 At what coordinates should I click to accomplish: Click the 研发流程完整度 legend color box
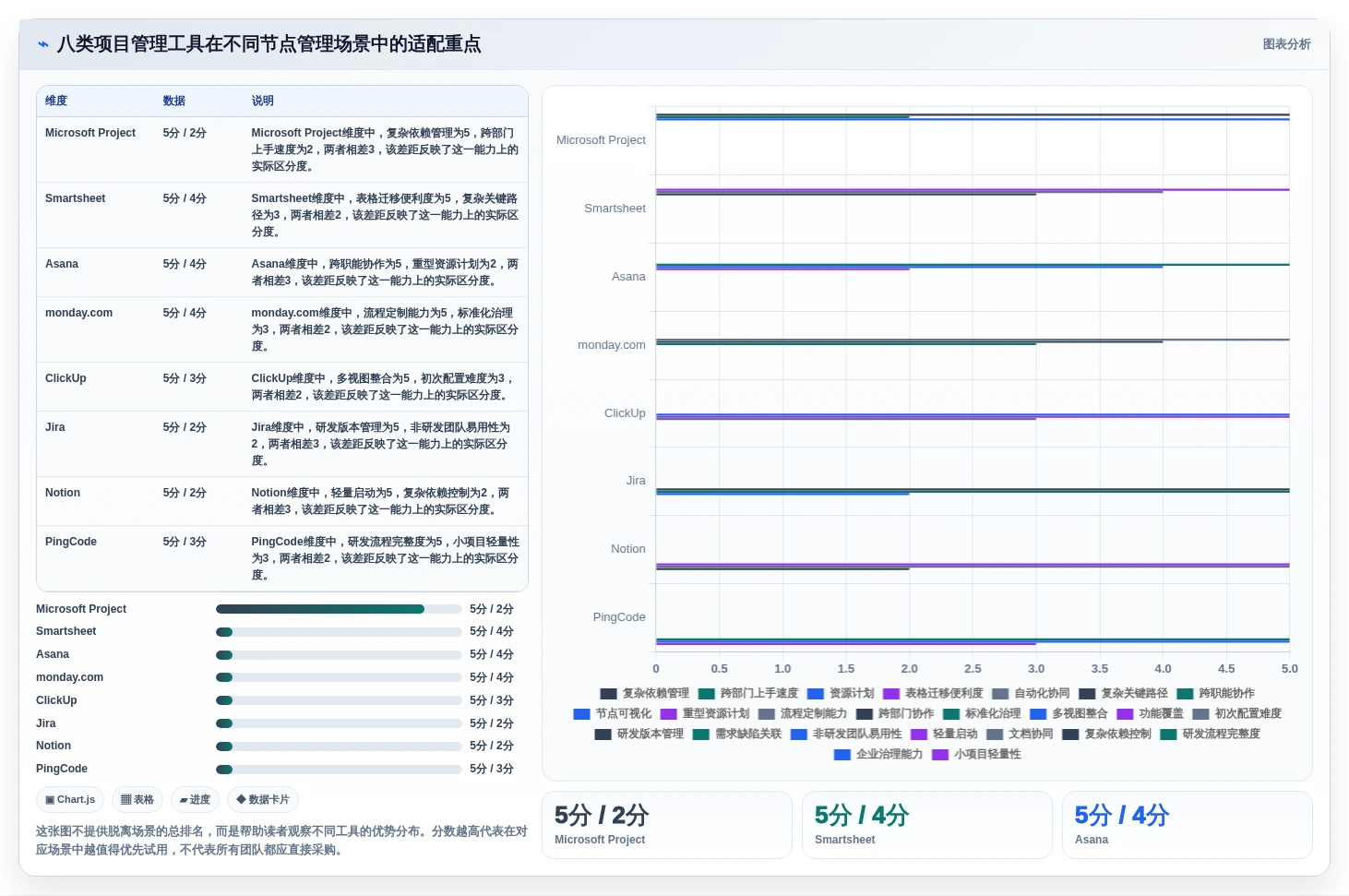click(x=1169, y=735)
